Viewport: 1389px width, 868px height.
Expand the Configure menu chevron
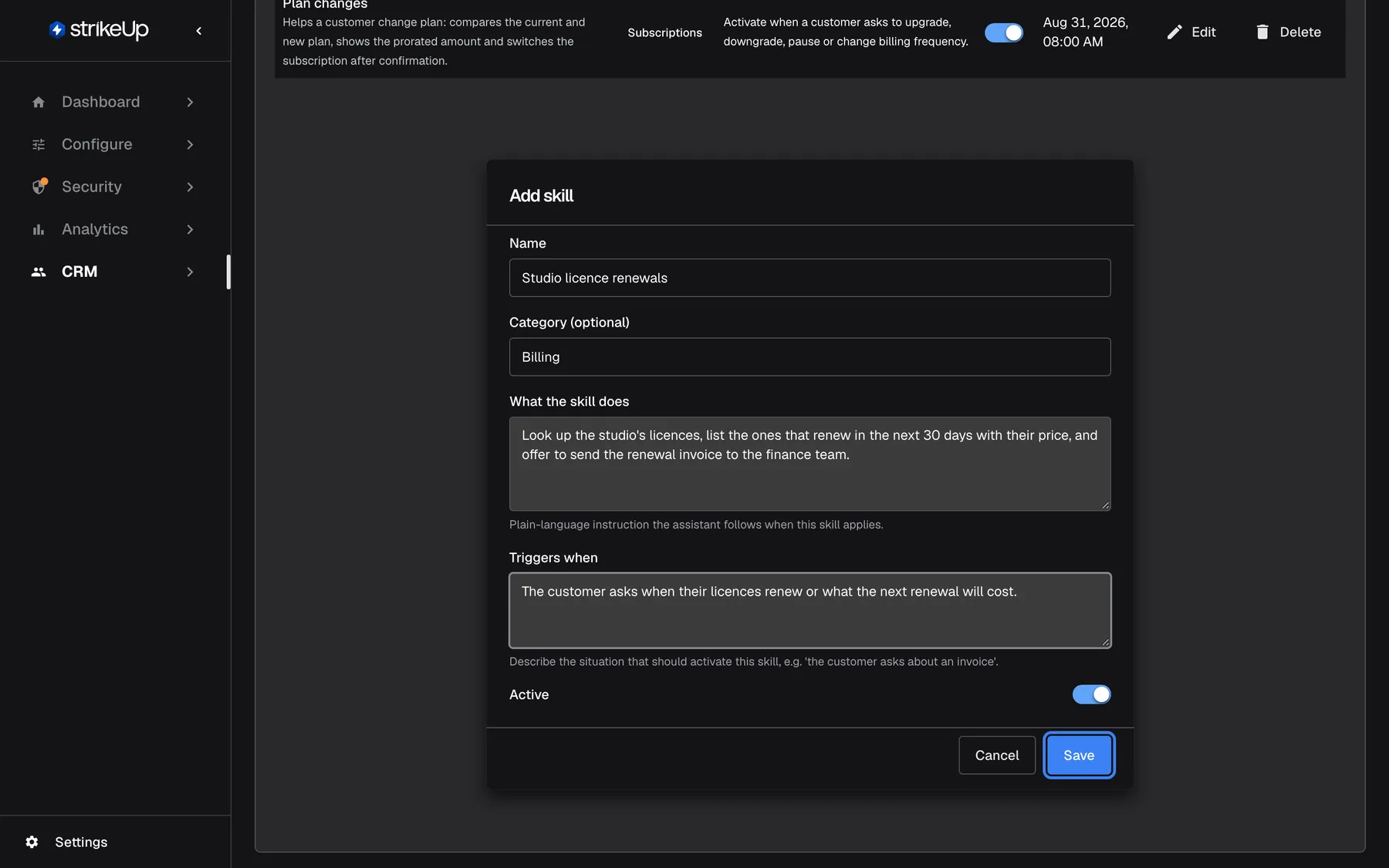tap(190, 144)
